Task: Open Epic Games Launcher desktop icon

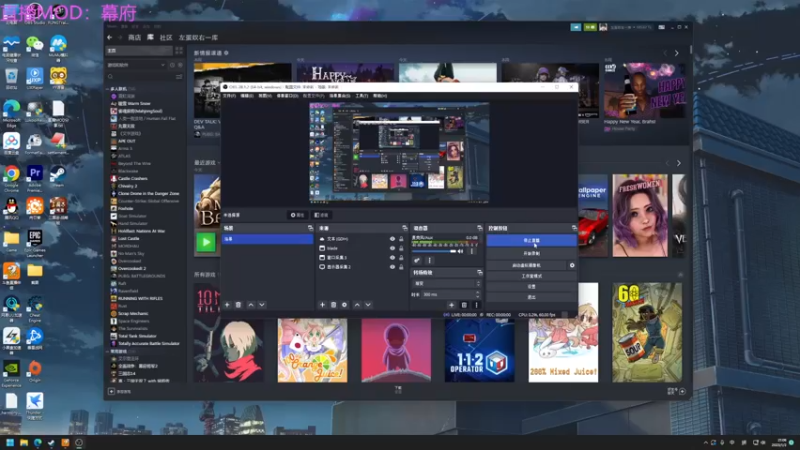Action: click(x=35, y=243)
